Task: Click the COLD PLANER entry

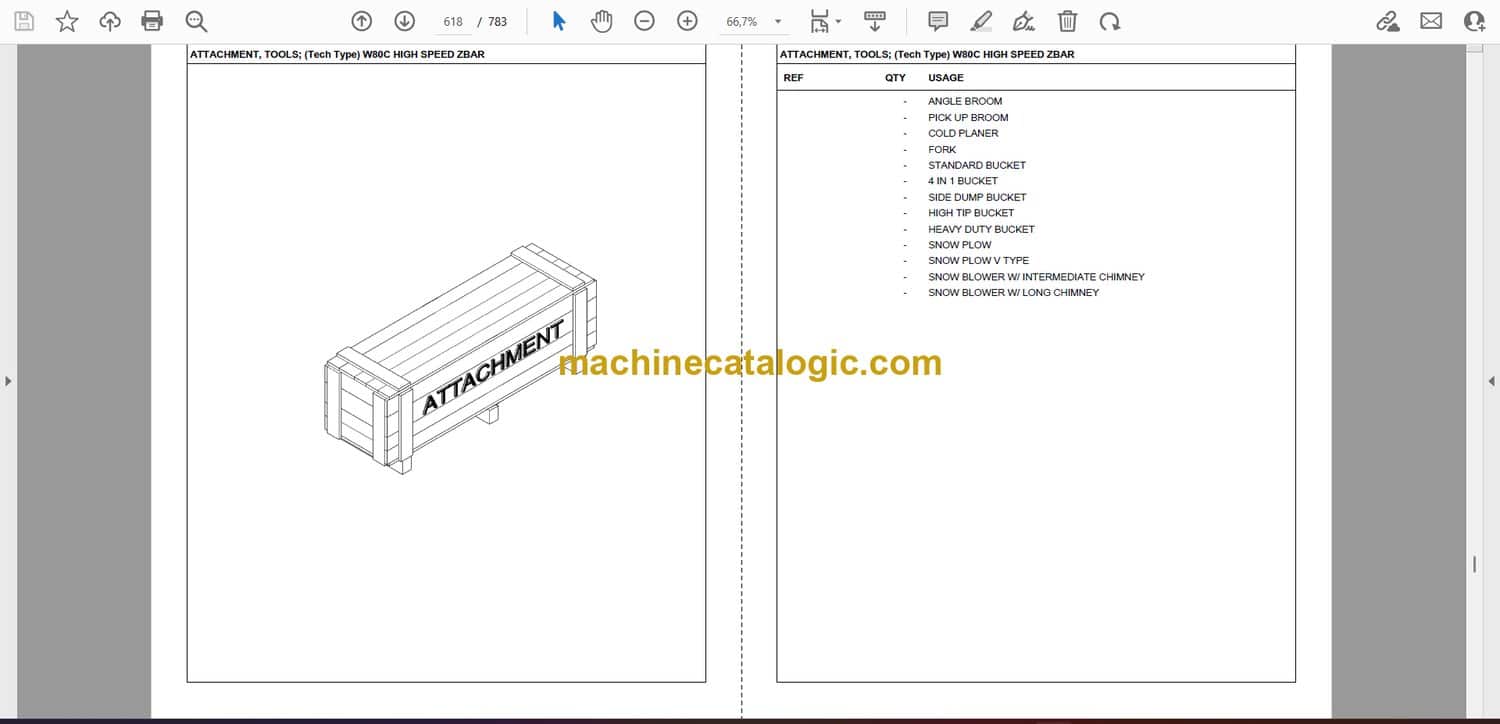Action: click(x=963, y=133)
